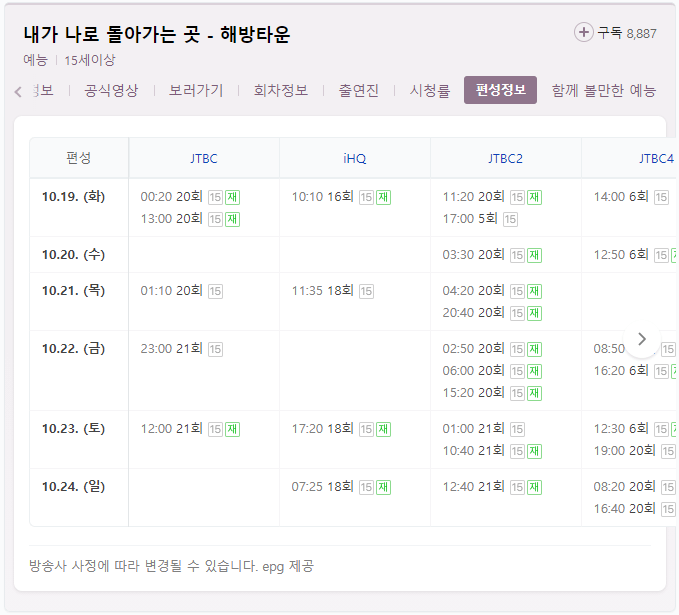Click green 재 badge beside JTBC2 12:40
The width and height of the screenshot is (679, 615).
[534, 487]
